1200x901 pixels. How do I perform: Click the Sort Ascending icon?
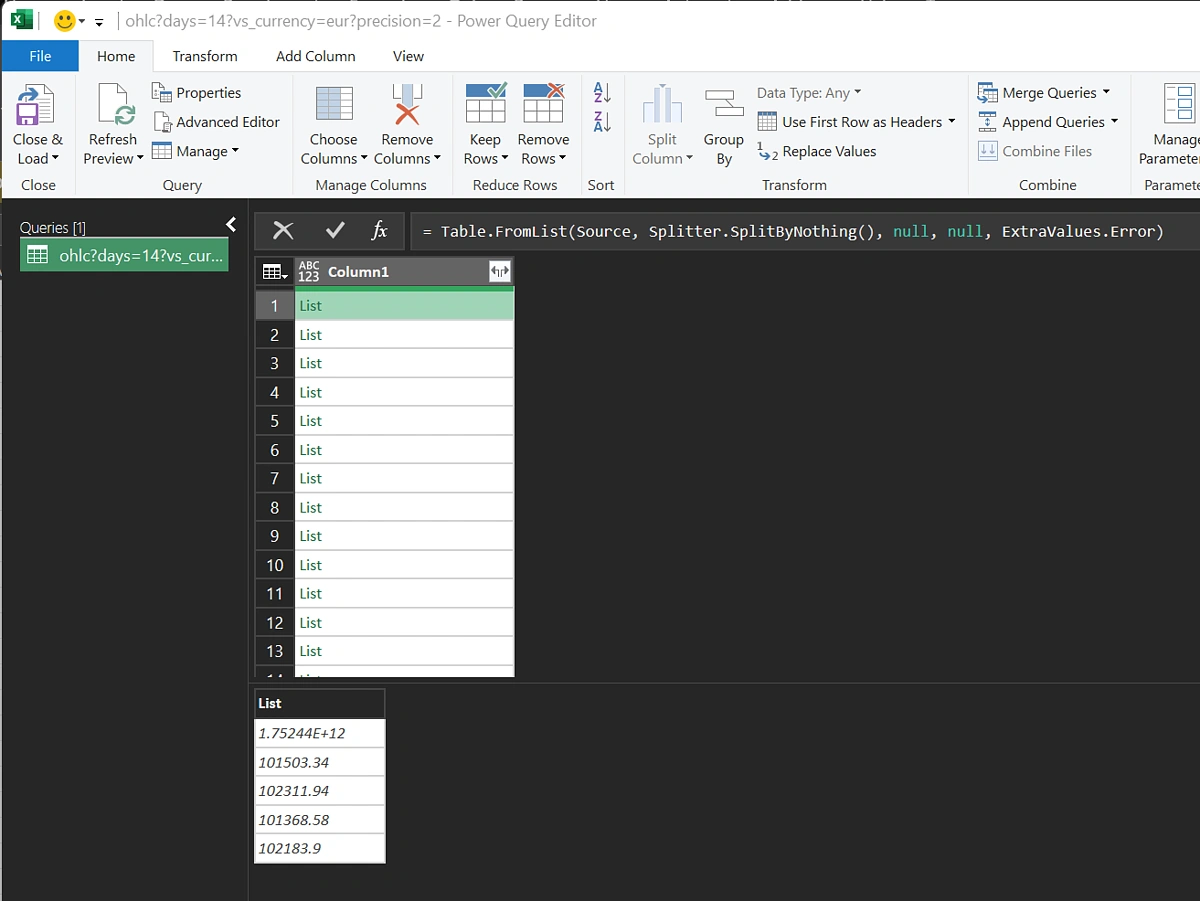602,93
